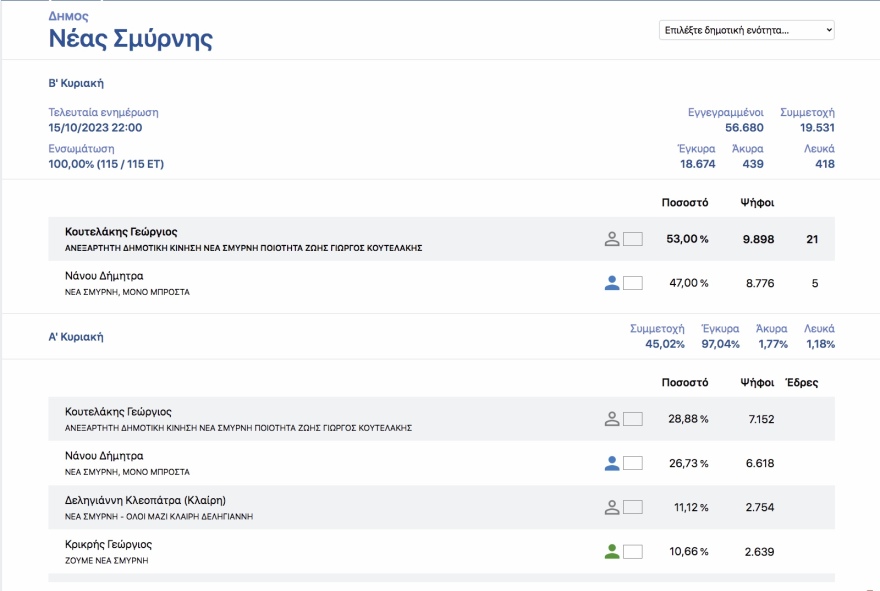The height and width of the screenshot is (591, 880).
Task: Open candidate Δεληγιάννη Κλεοπάτρα (Κλαίρη)
Action: click(x=145, y=500)
